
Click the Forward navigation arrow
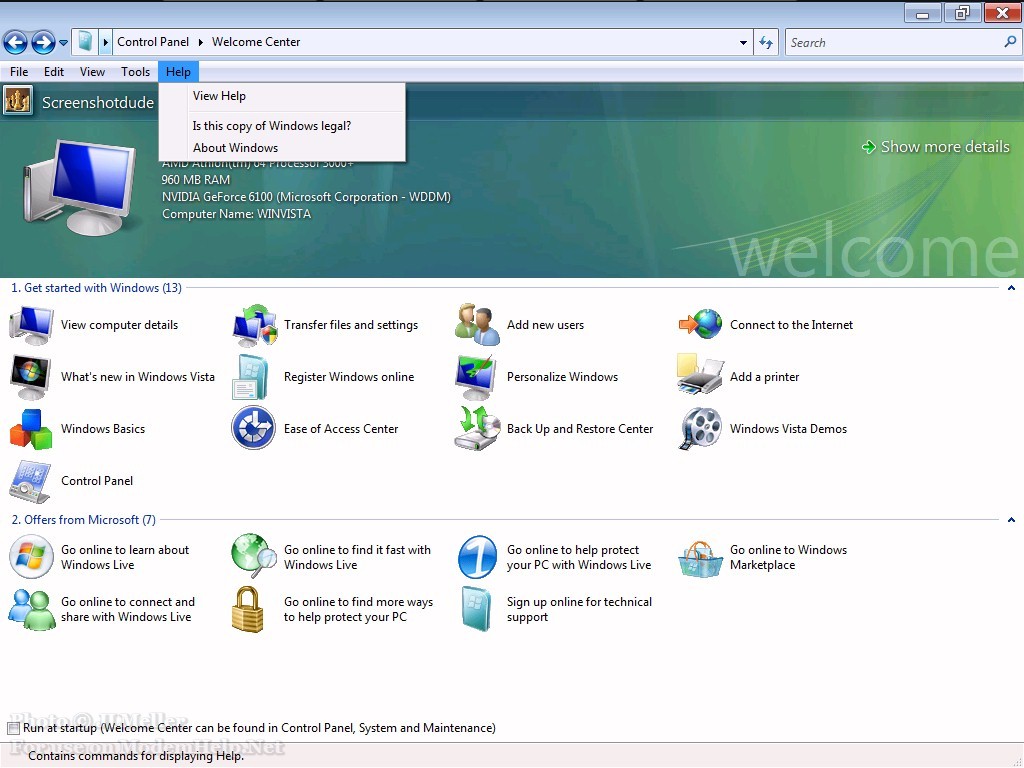point(43,43)
